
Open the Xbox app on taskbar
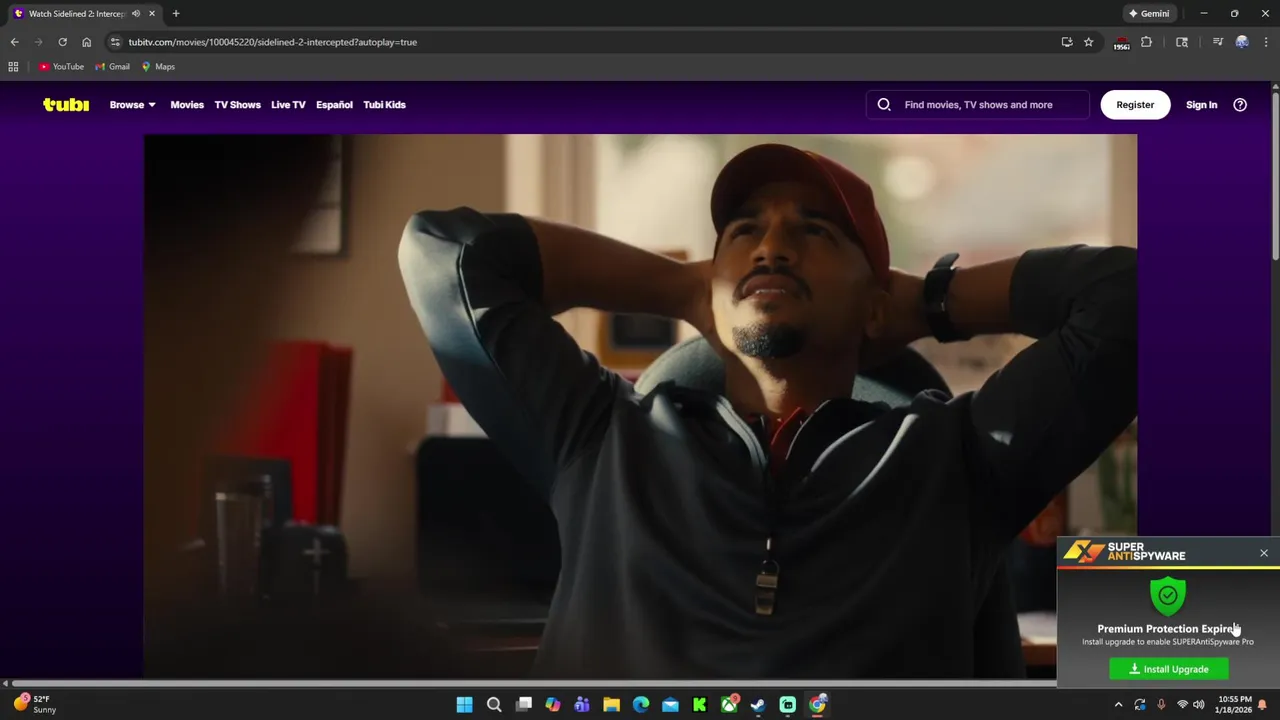point(729,705)
